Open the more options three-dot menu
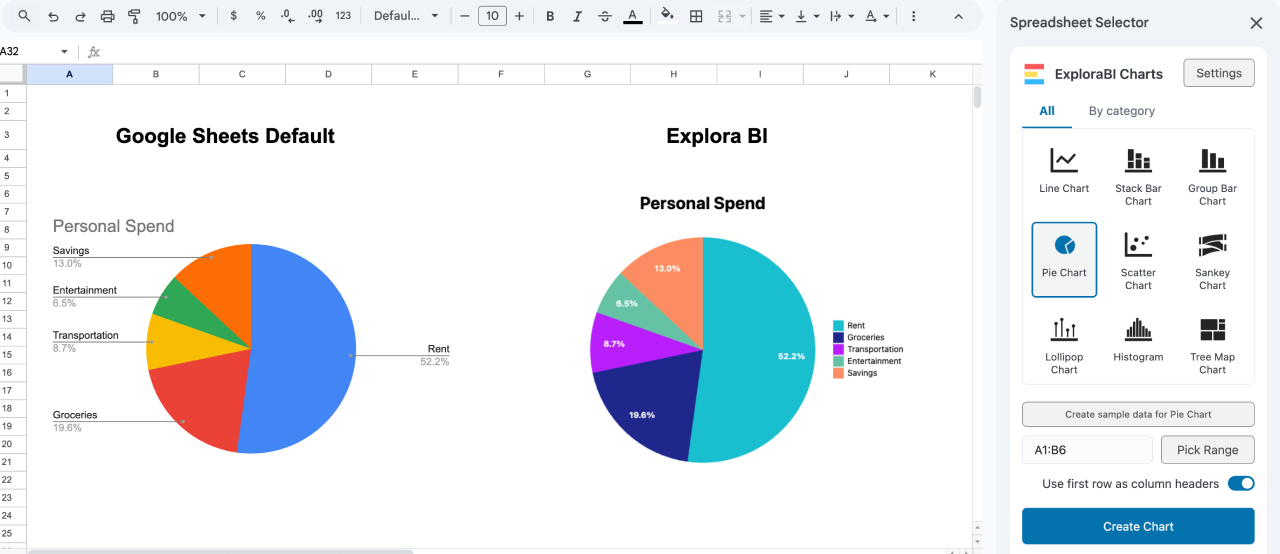This screenshot has height=554, width=1280. click(913, 16)
